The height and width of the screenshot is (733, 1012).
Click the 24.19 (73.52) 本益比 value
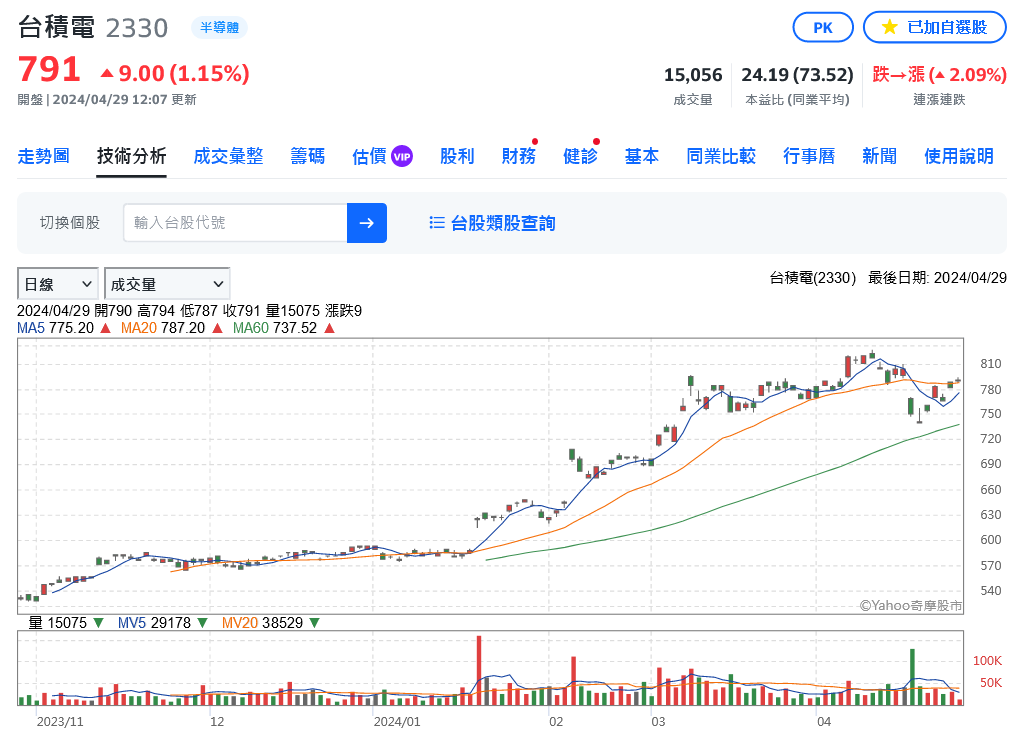[797, 75]
